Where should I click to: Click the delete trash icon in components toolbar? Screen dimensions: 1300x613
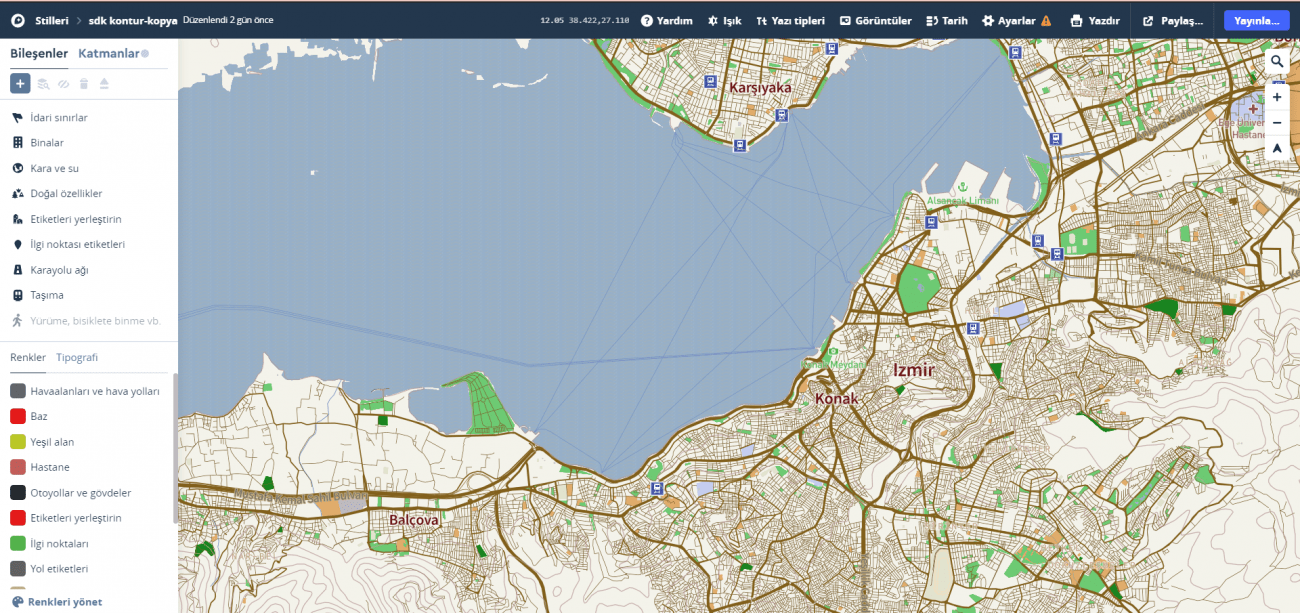point(84,84)
